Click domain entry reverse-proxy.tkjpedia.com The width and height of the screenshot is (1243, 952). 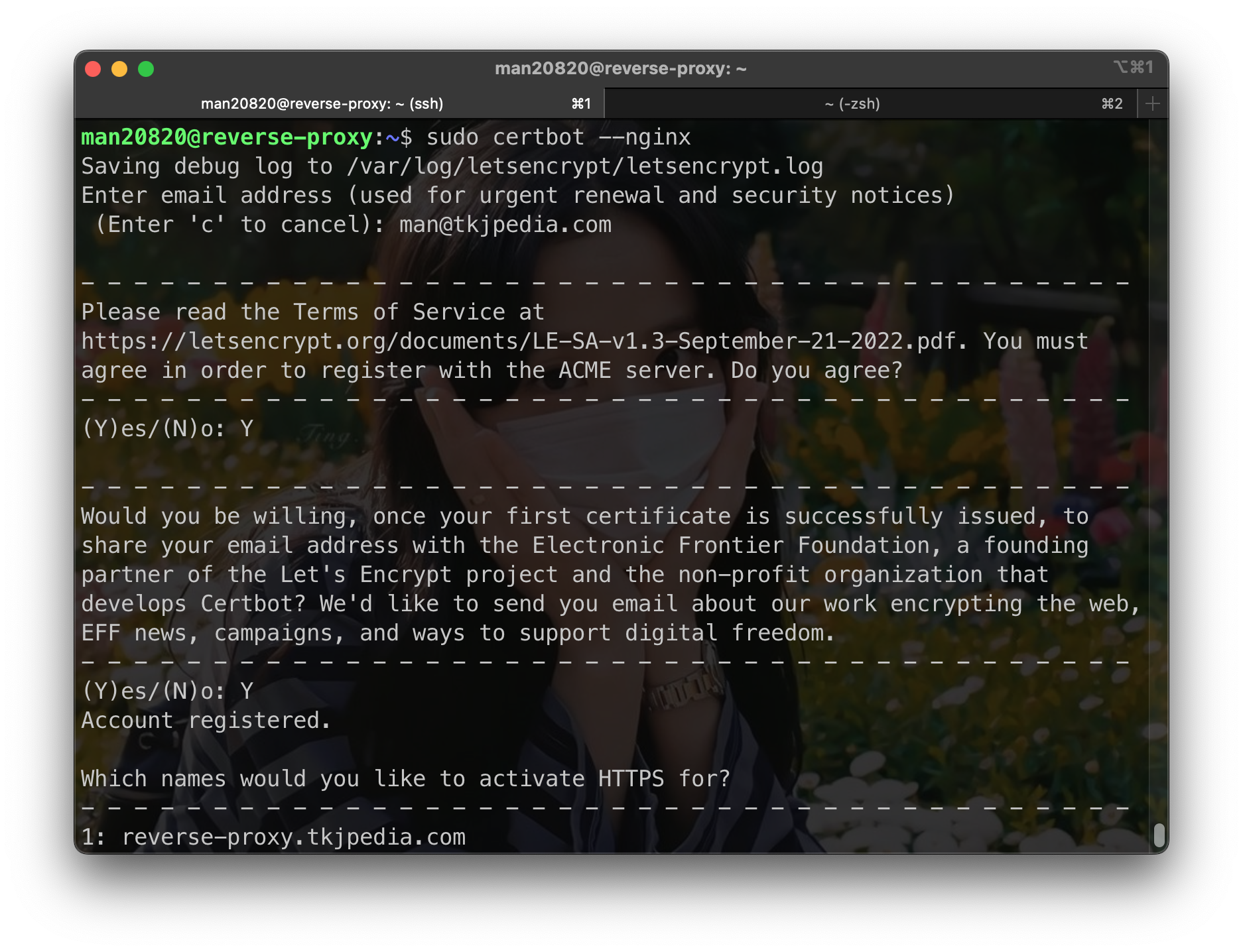coord(294,837)
